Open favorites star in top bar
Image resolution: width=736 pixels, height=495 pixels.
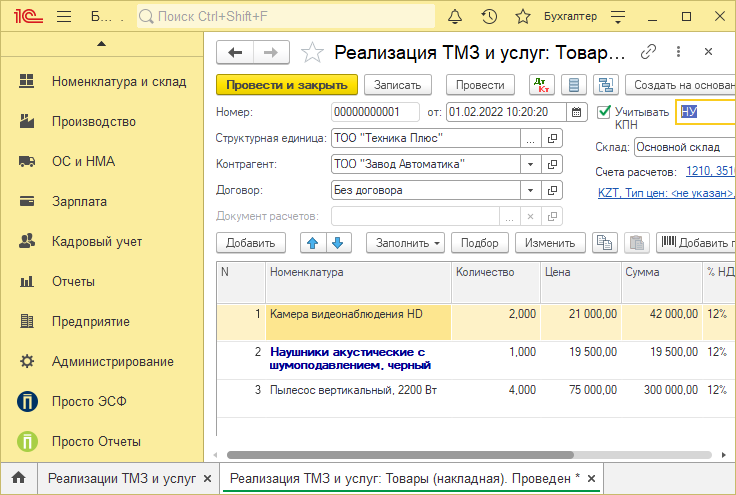click(x=522, y=17)
